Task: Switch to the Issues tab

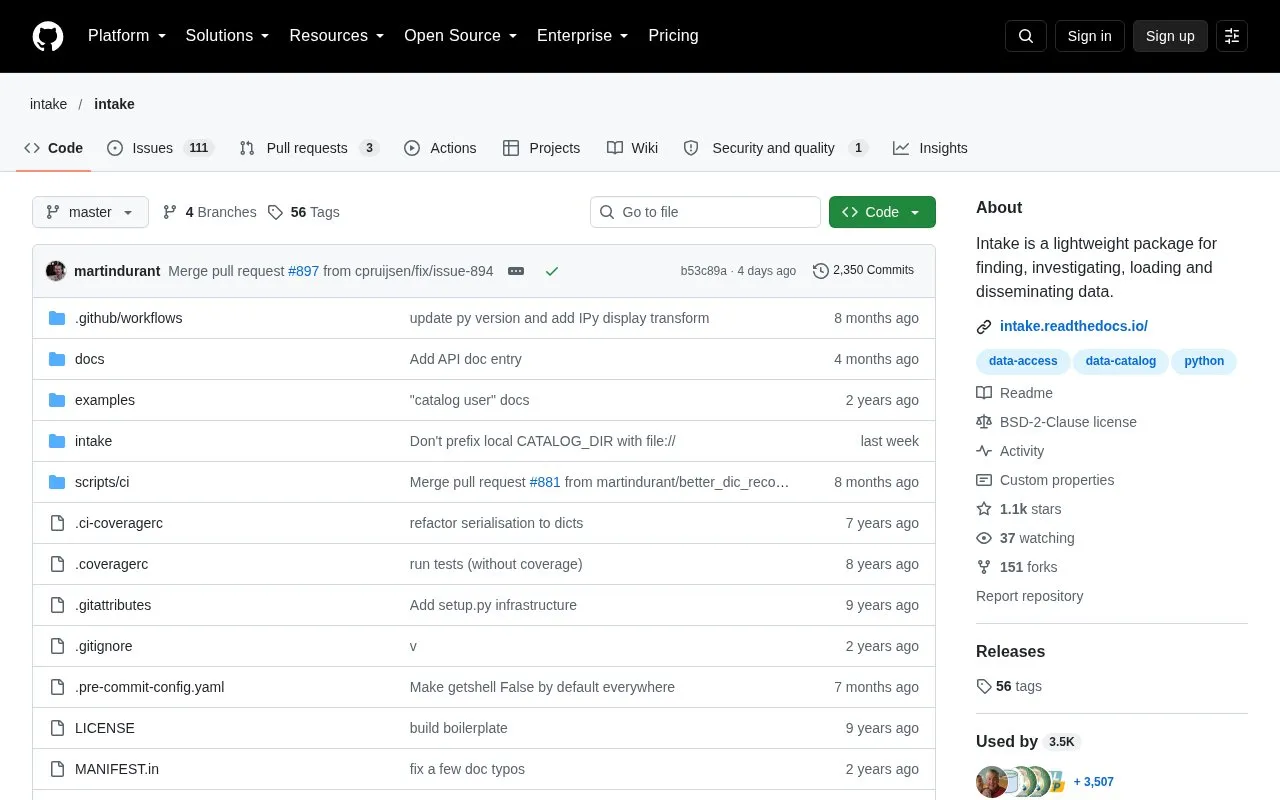Action: [x=160, y=148]
